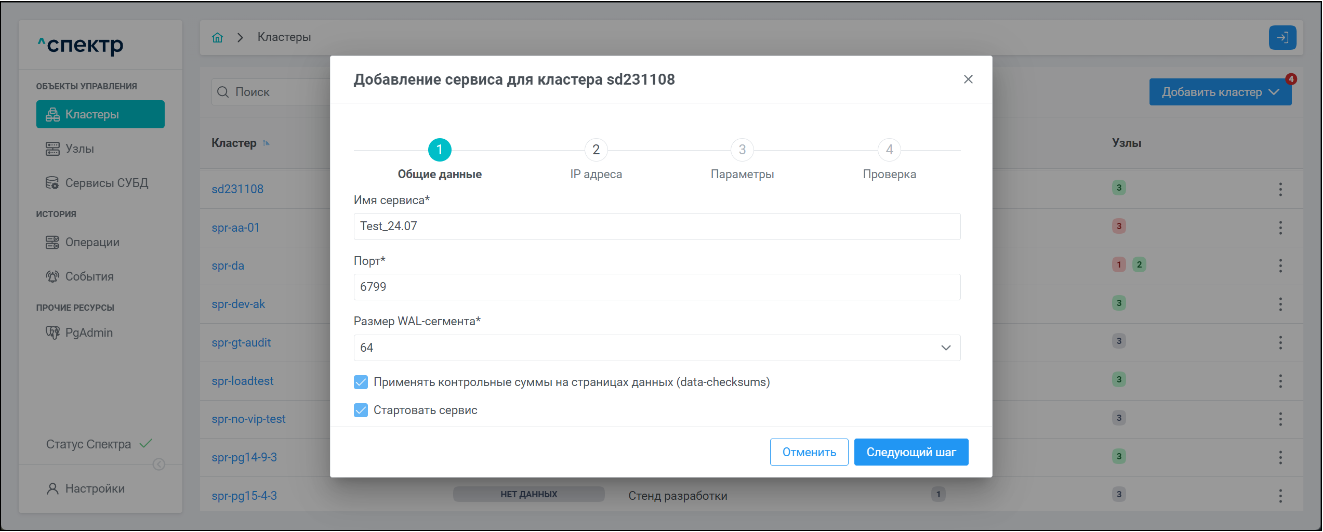Viewport: 1323px width, 532px height.
Task: Click the cluster column sort icon
Action: coord(267,144)
